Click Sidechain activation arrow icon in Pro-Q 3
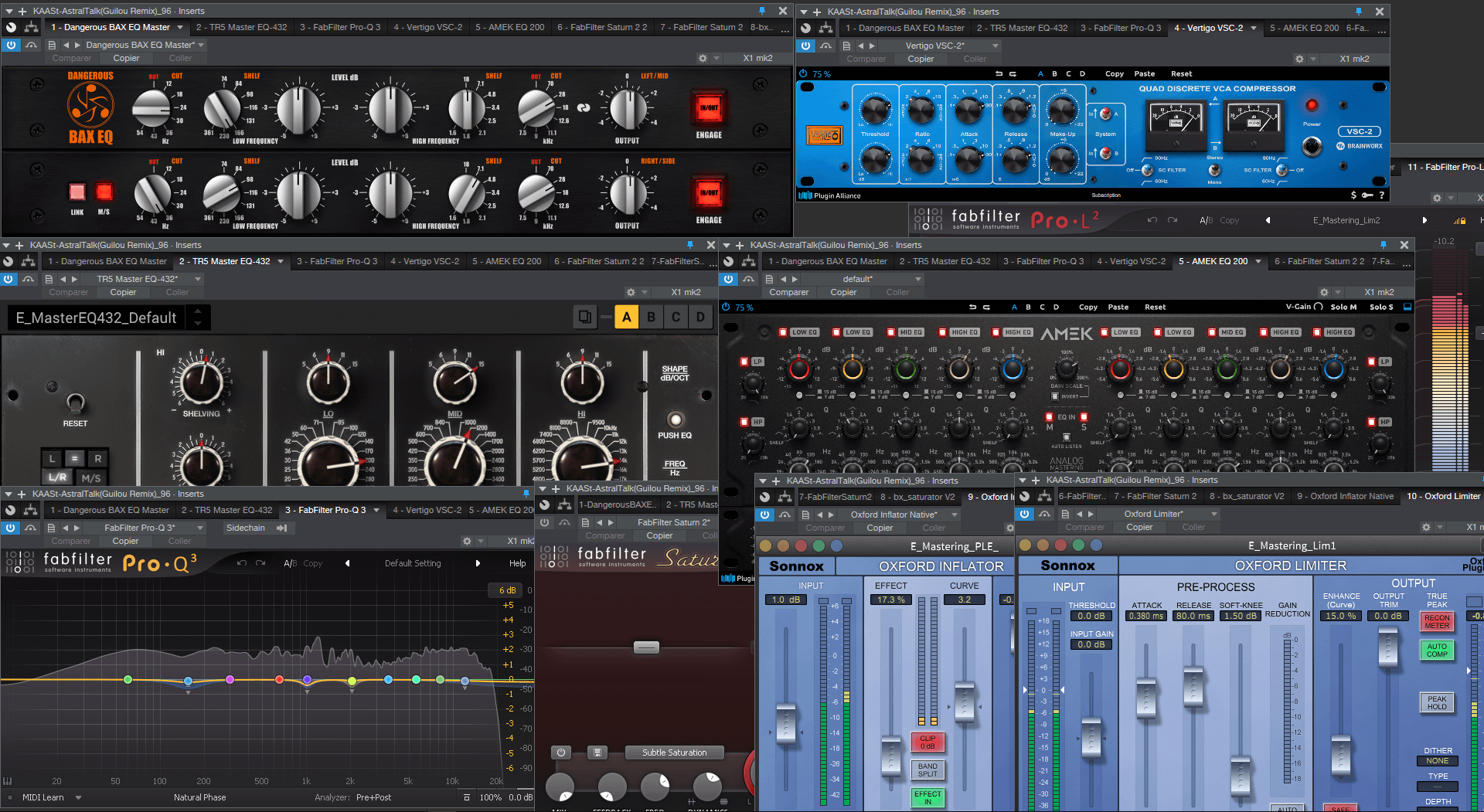This screenshot has width=1484, height=812. click(x=281, y=528)
